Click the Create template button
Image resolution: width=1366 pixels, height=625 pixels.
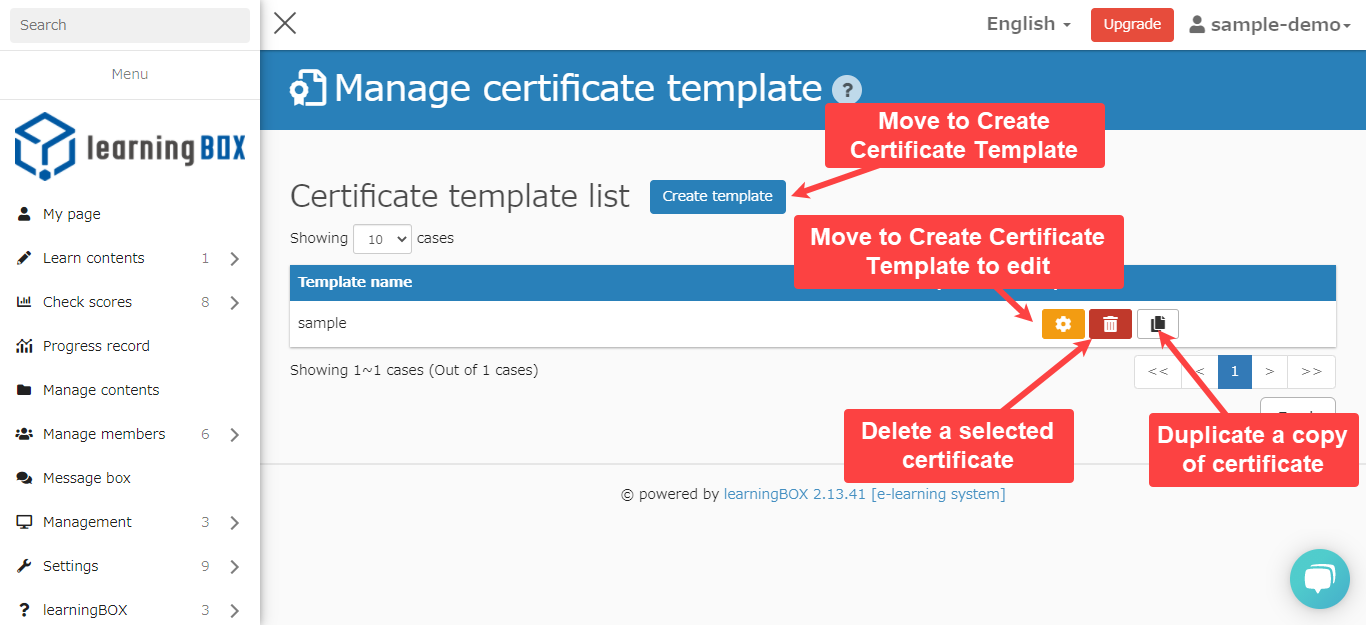coord(717,196)
